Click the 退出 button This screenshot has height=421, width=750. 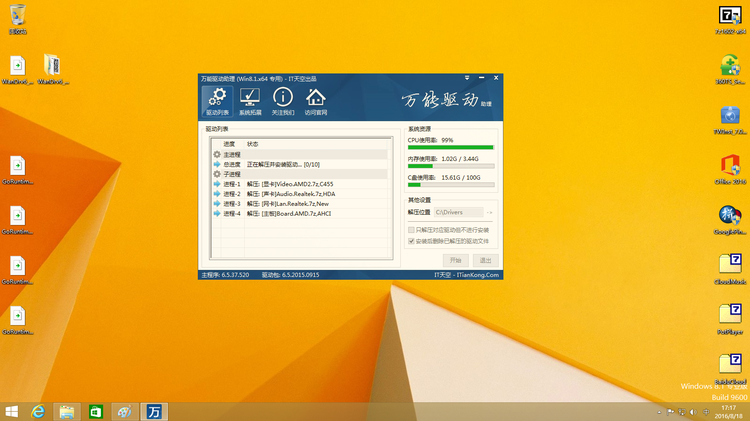pyautogui.click(x=485, y=260)
